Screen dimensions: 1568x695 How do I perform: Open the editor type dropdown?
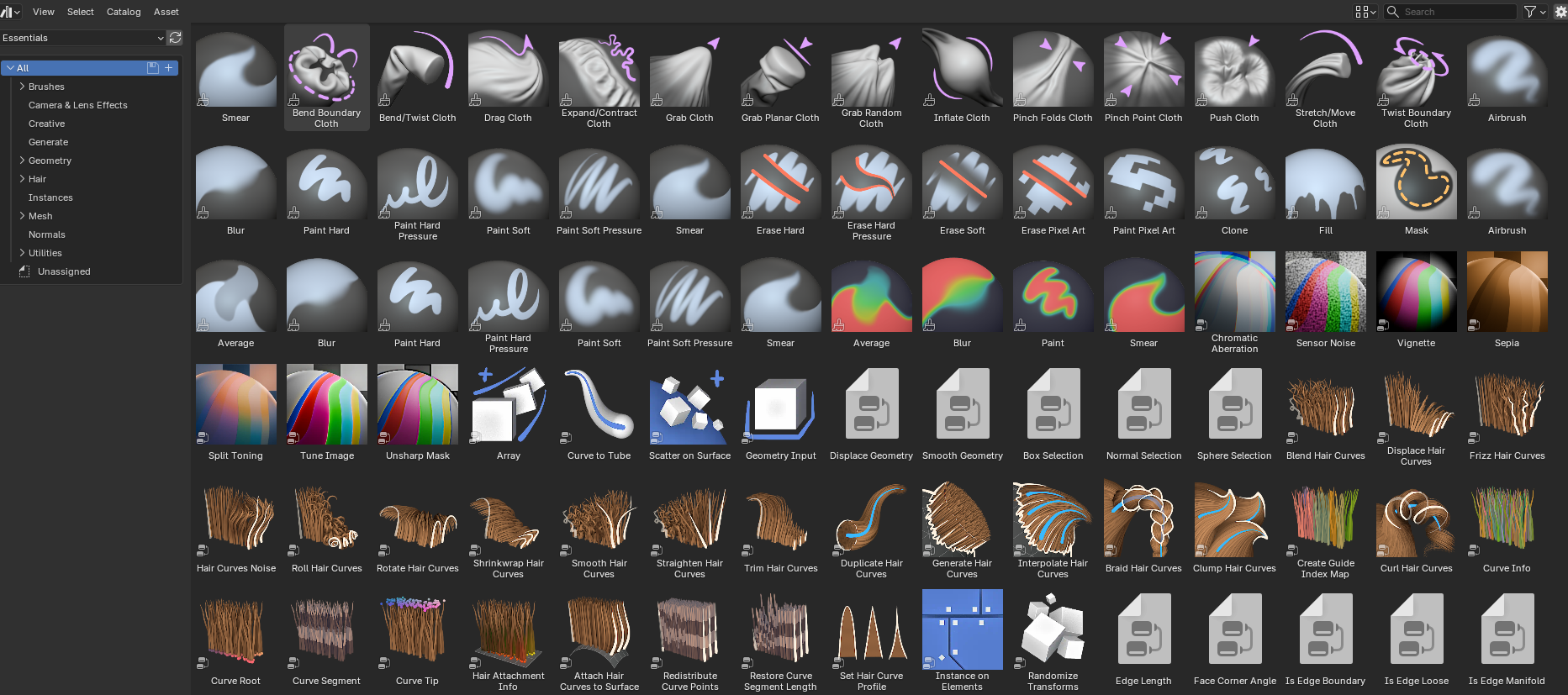click(x=11, y=12)
